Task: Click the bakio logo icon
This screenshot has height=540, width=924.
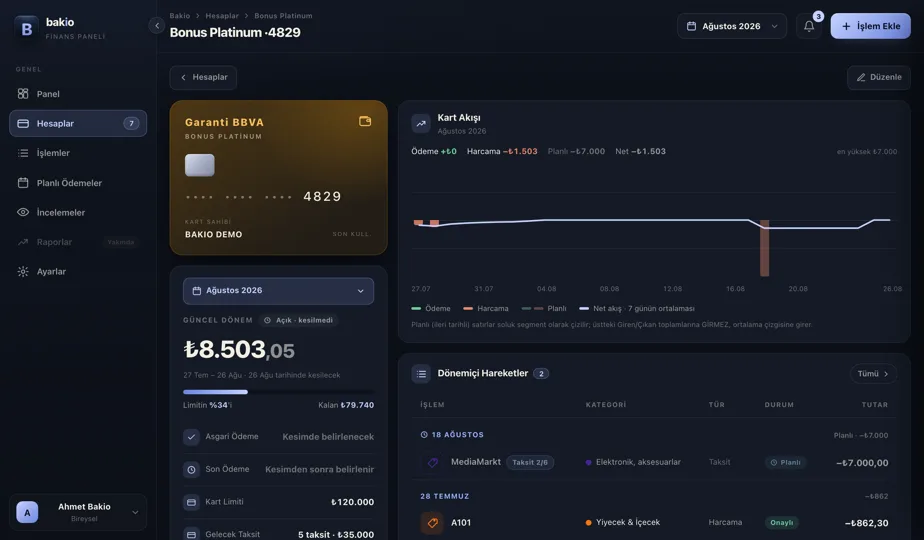Action: pyautogui.click(x=27, y=28)
